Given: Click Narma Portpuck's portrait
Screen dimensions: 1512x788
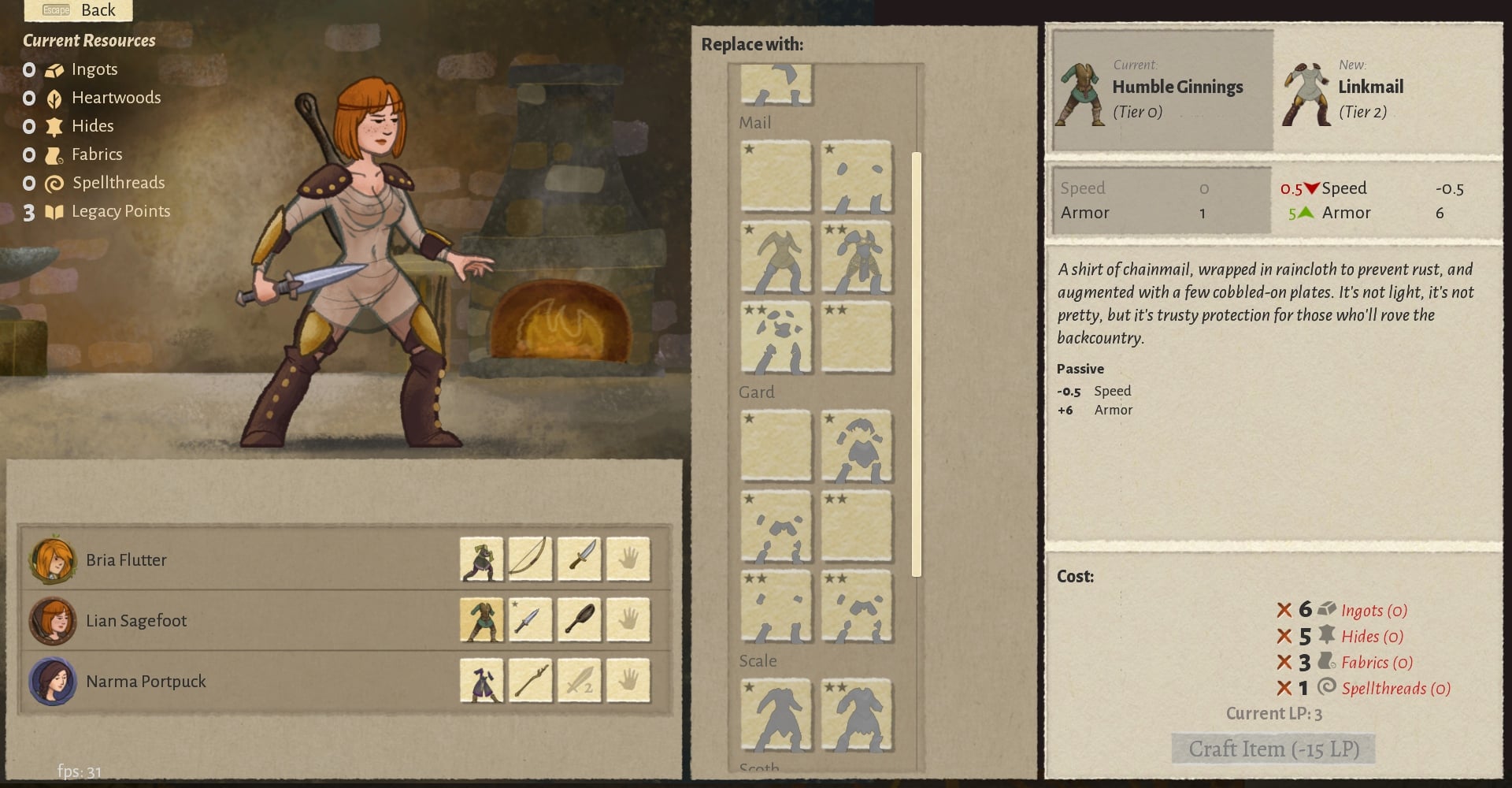Looking at the screenshot, I should 52,681.
